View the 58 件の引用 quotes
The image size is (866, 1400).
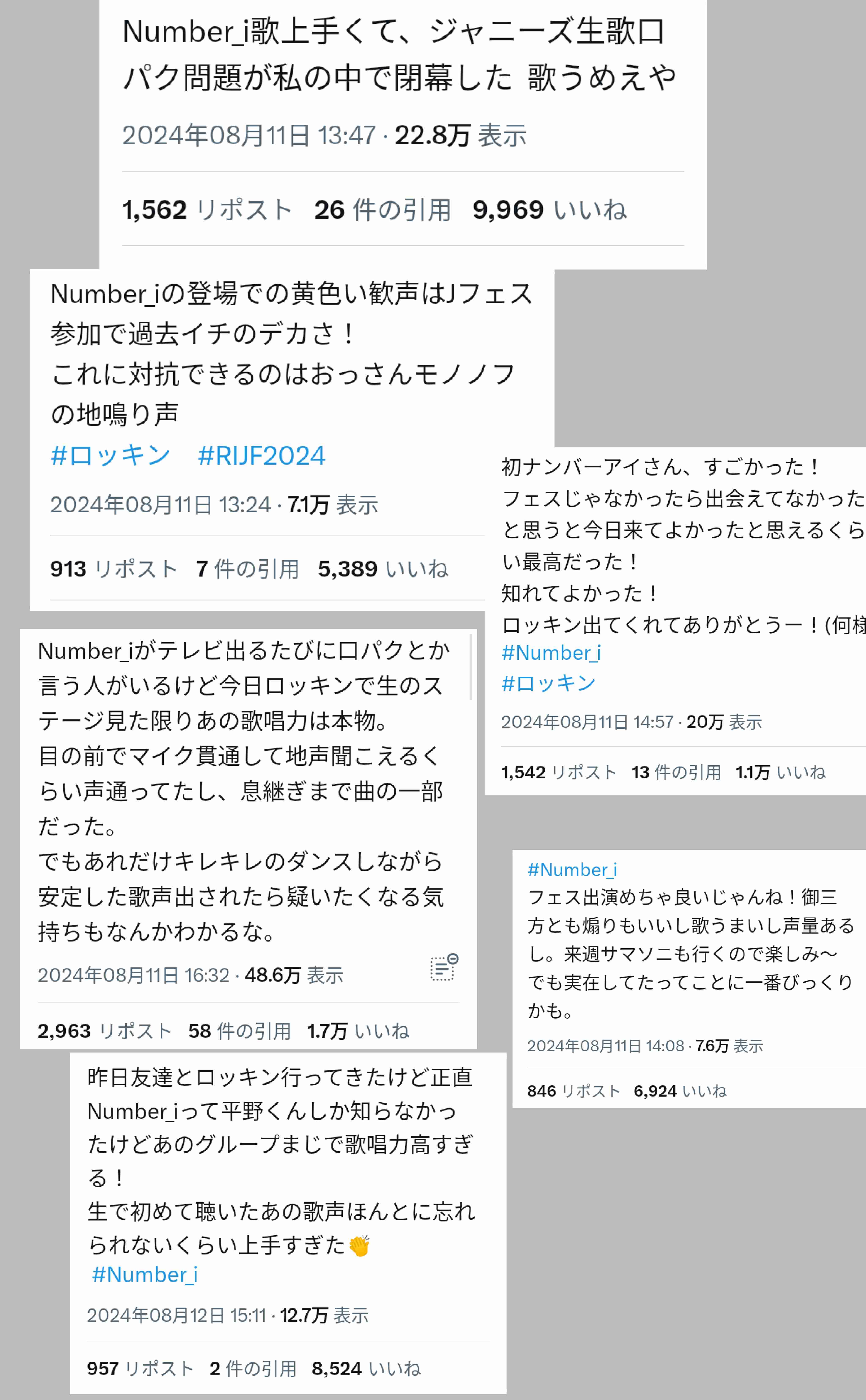[x=239, y=1031]
